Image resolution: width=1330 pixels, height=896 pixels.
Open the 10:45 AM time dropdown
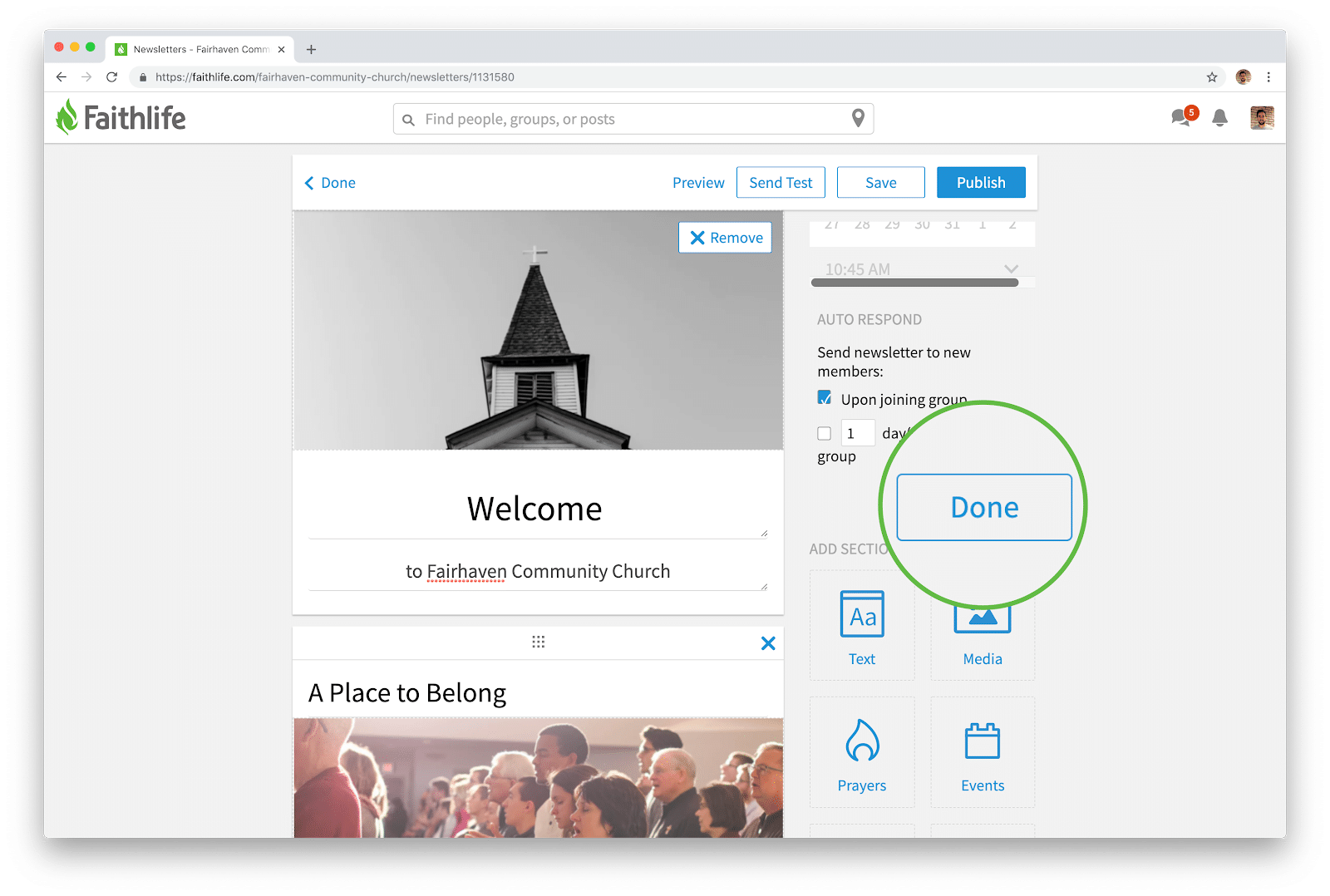(x=921, y=269)
